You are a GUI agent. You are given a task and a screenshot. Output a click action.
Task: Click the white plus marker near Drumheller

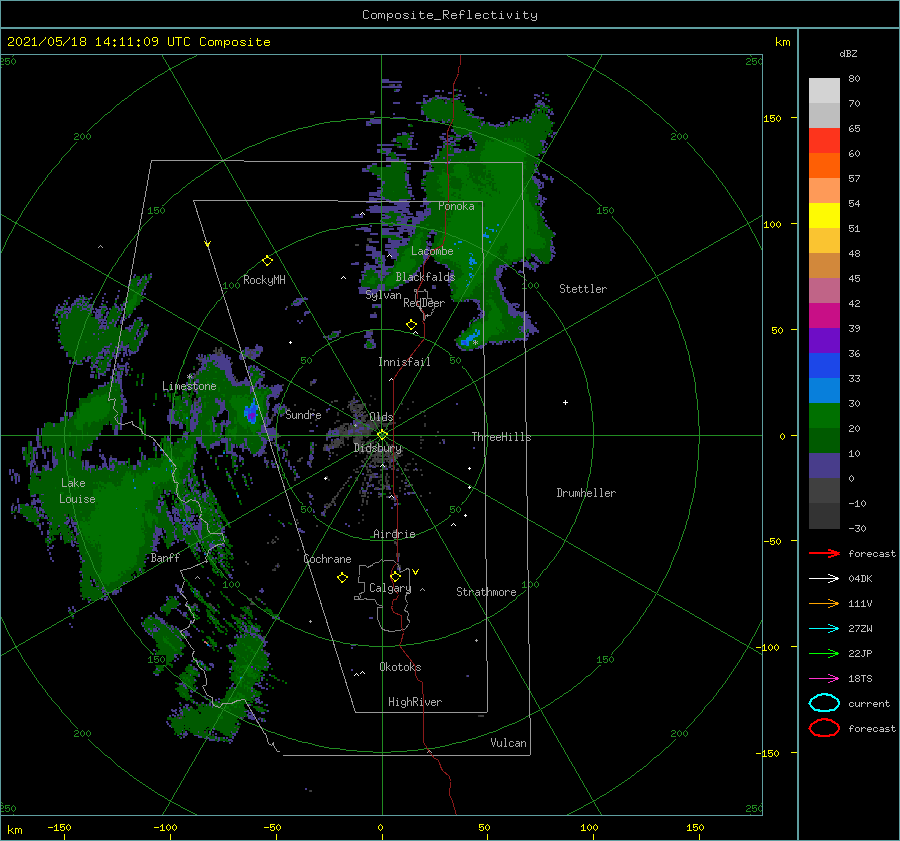(x=565, y=402)
